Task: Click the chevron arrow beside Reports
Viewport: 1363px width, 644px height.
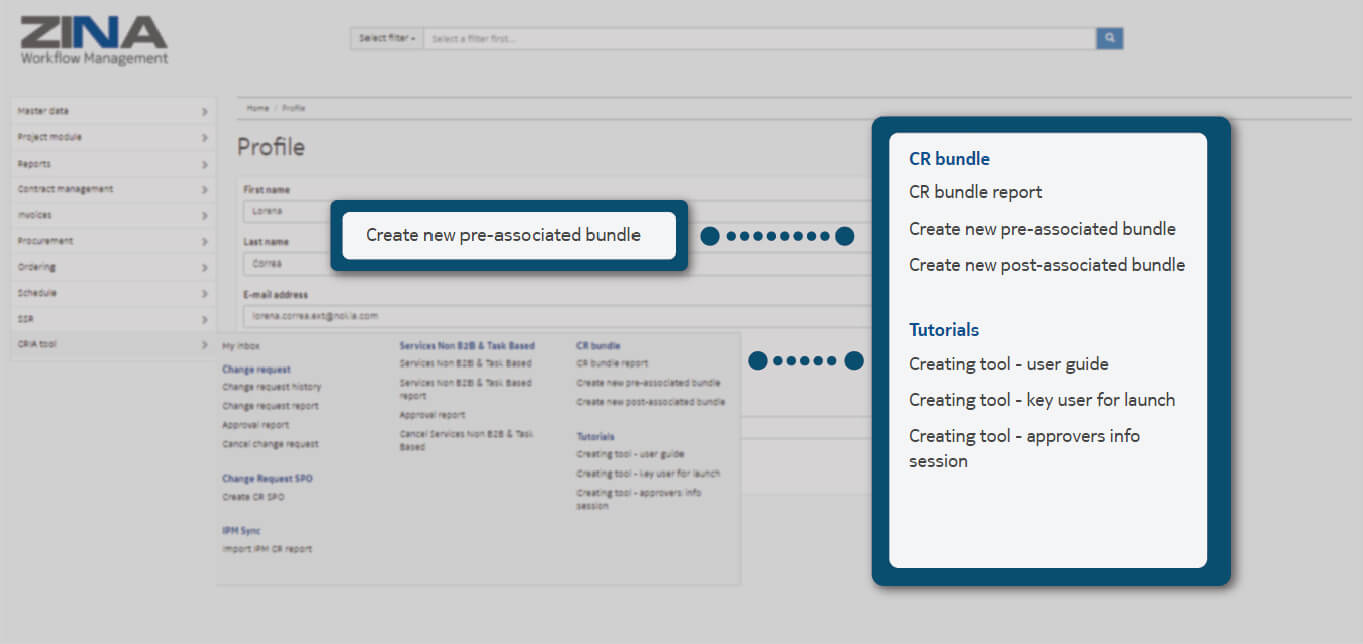Action: point(204,163)
